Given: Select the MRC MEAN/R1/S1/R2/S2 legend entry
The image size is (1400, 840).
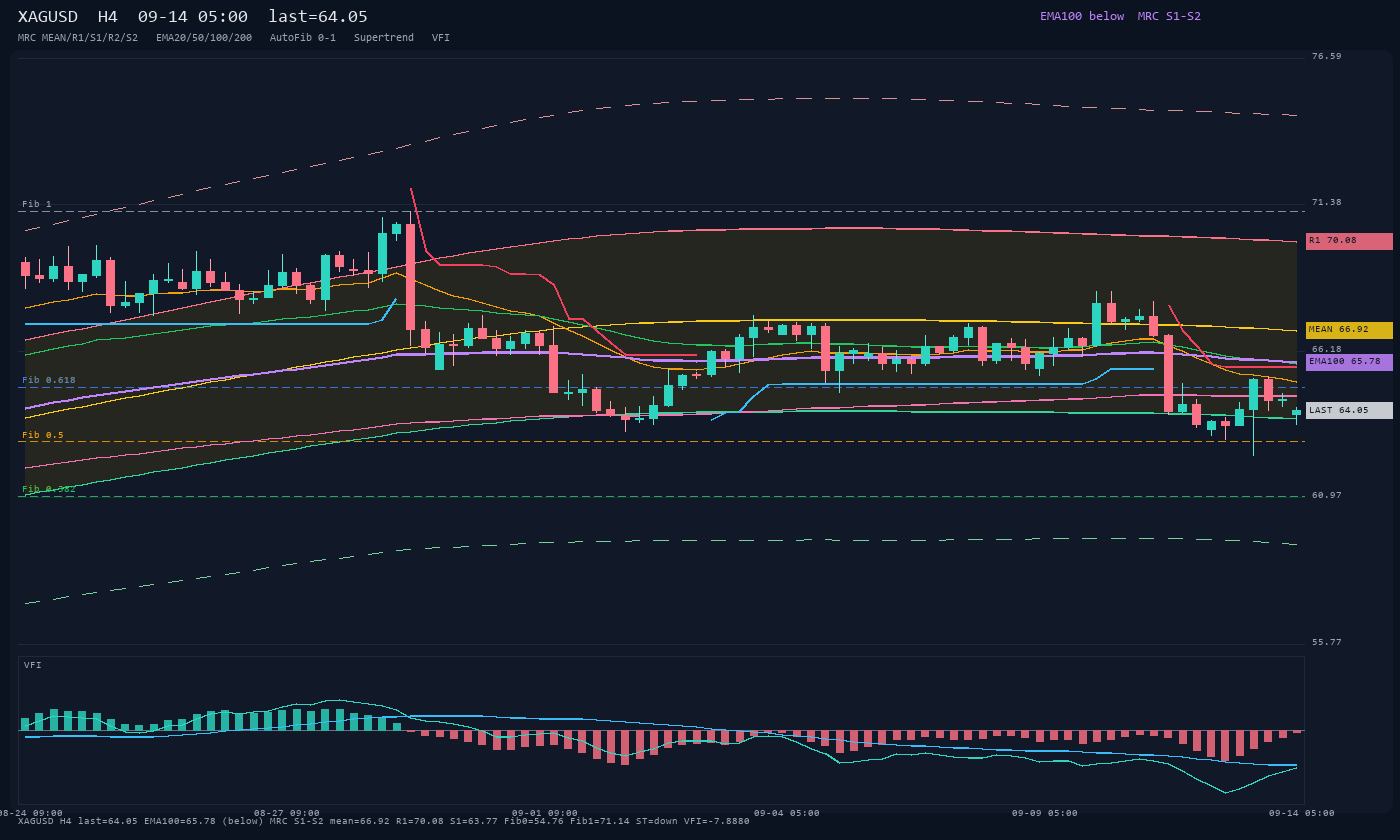Looking at the screenshot, I should click(78, 38).
